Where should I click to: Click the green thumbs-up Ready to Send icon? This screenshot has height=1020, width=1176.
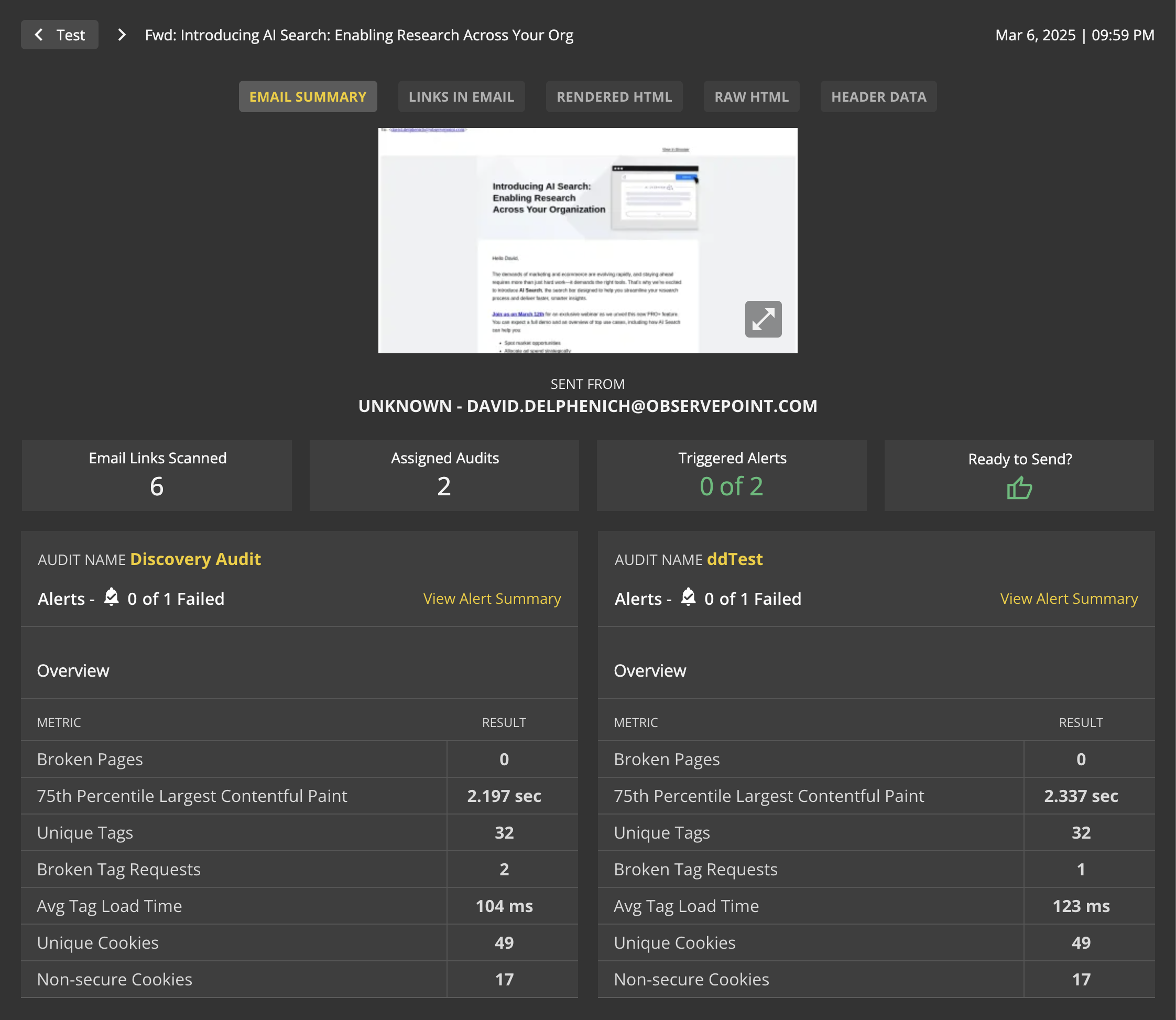coord(1019,488)
